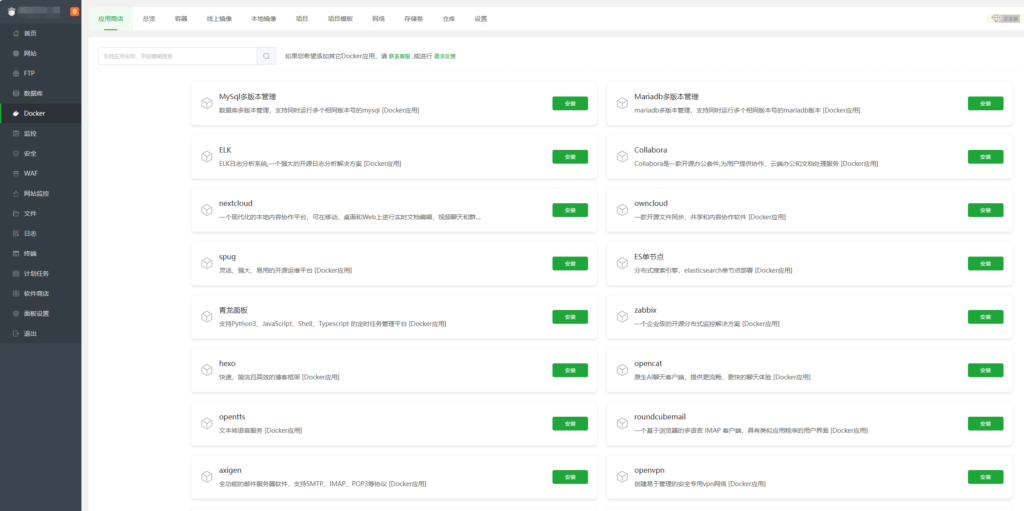Image resolution: width=1024 pixels, height=511 pixels.
Task: Focus the application search input field
Action: [177, 56]
